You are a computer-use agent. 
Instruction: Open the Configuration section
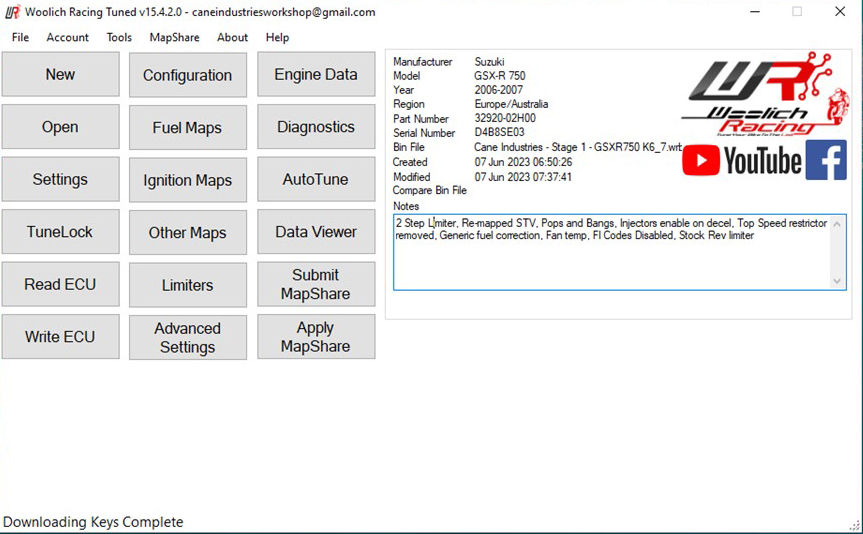[x=188, y=75]
